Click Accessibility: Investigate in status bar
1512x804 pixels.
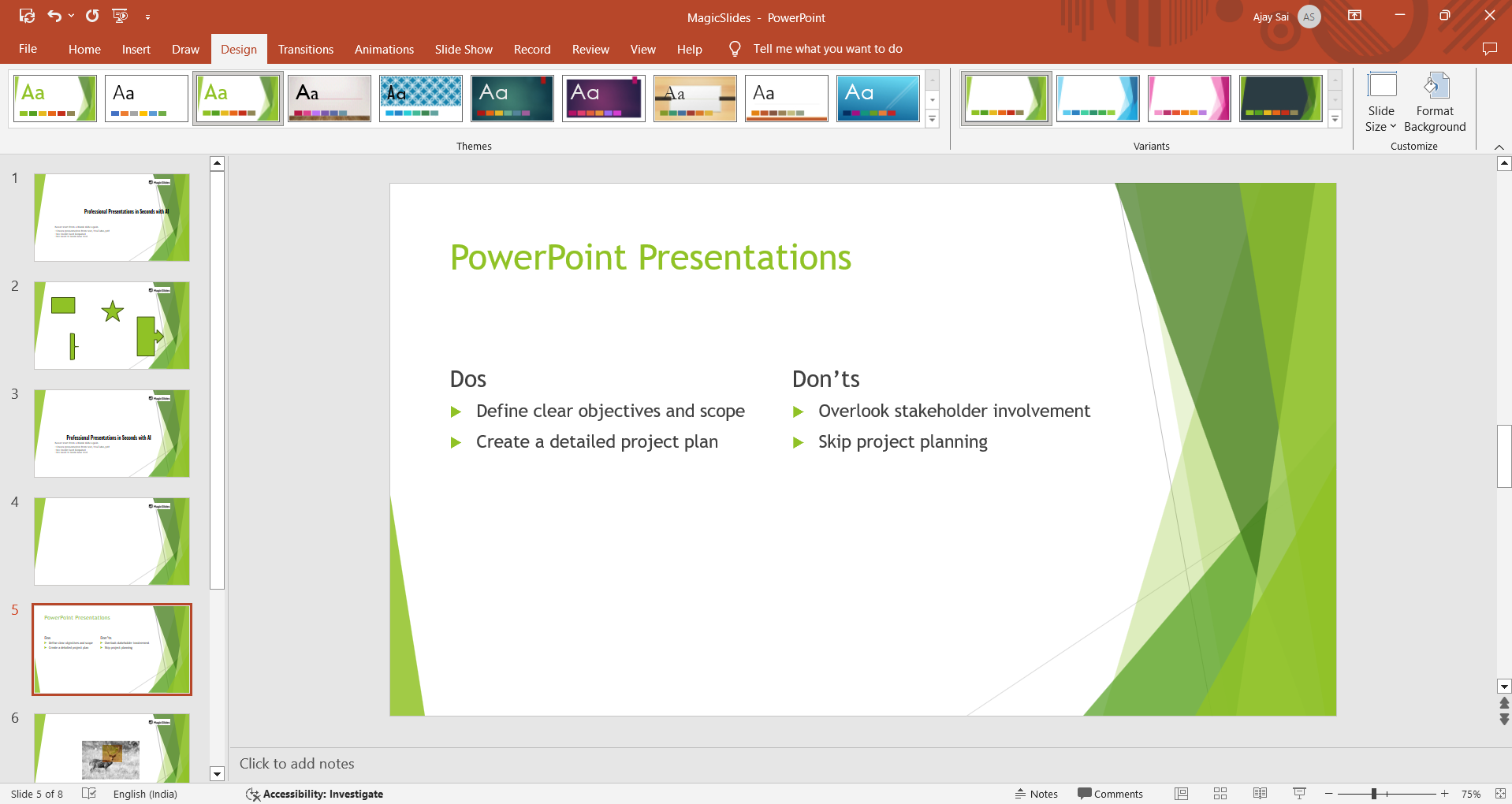coord(315,794)
